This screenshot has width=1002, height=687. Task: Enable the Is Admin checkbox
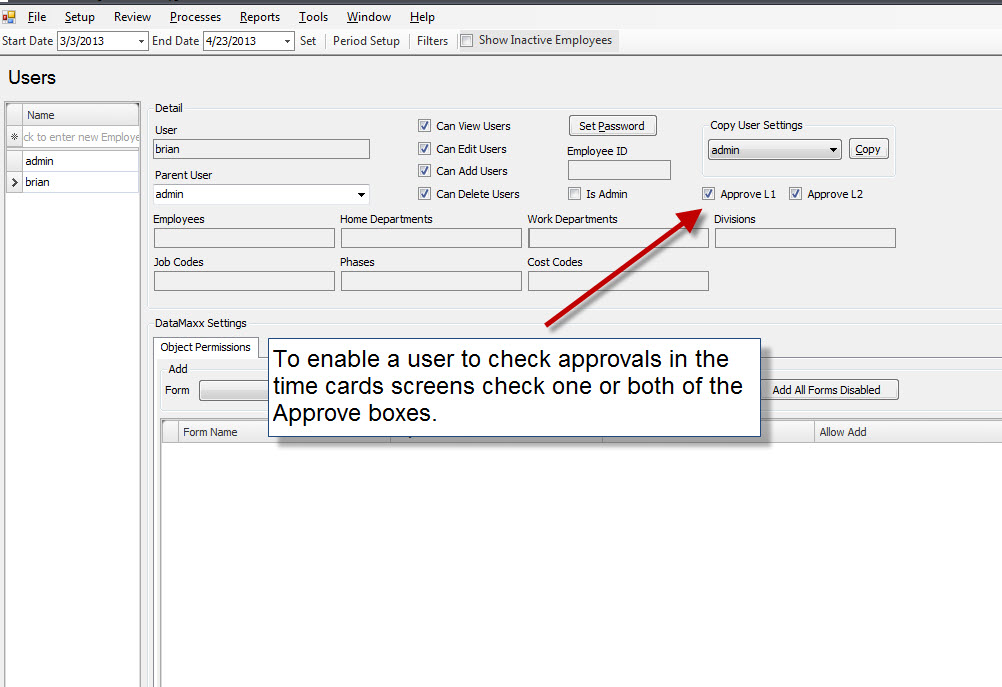coord(574,194)
